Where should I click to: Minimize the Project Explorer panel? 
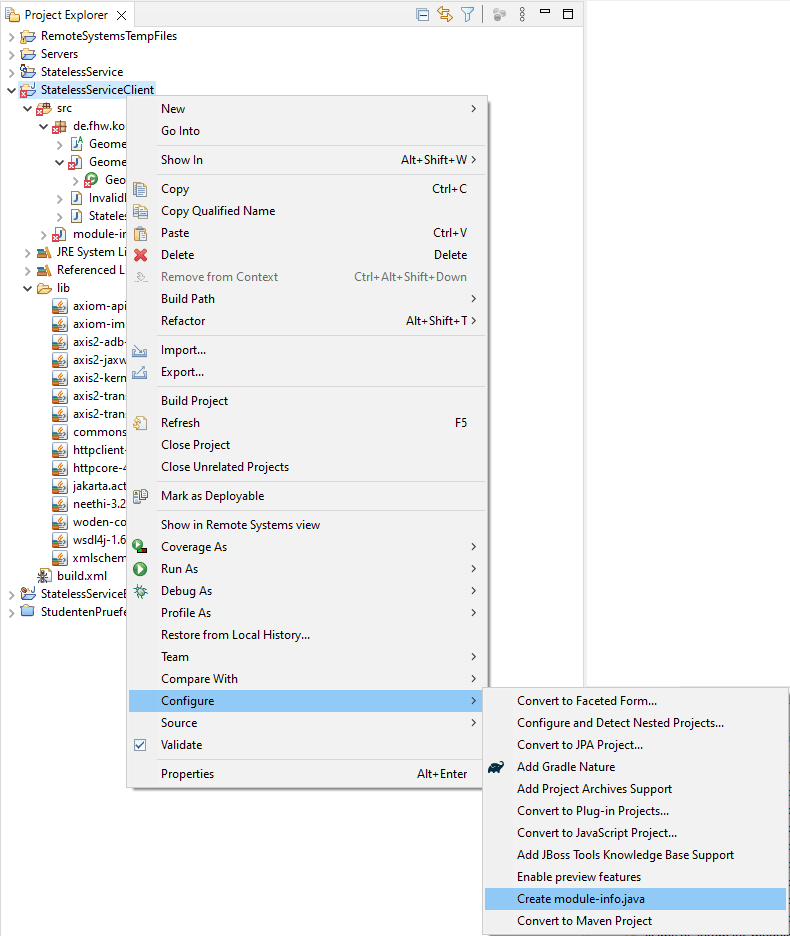click(x=545, y=11)
